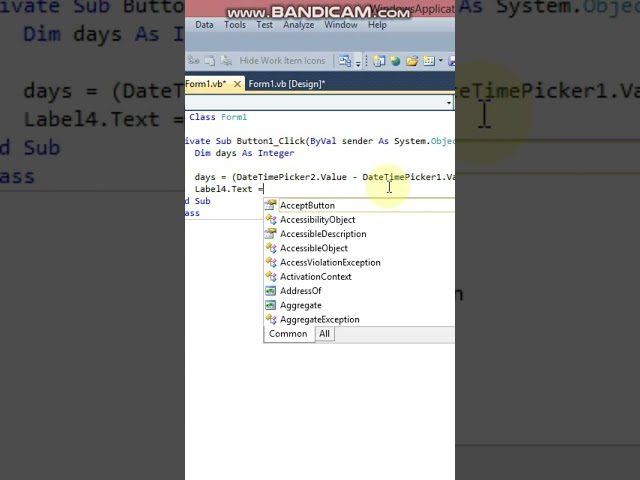This screenshot has width=640, height=480.
Task: Click the AcceptButton property icon
Action: [x=271, y=205]
